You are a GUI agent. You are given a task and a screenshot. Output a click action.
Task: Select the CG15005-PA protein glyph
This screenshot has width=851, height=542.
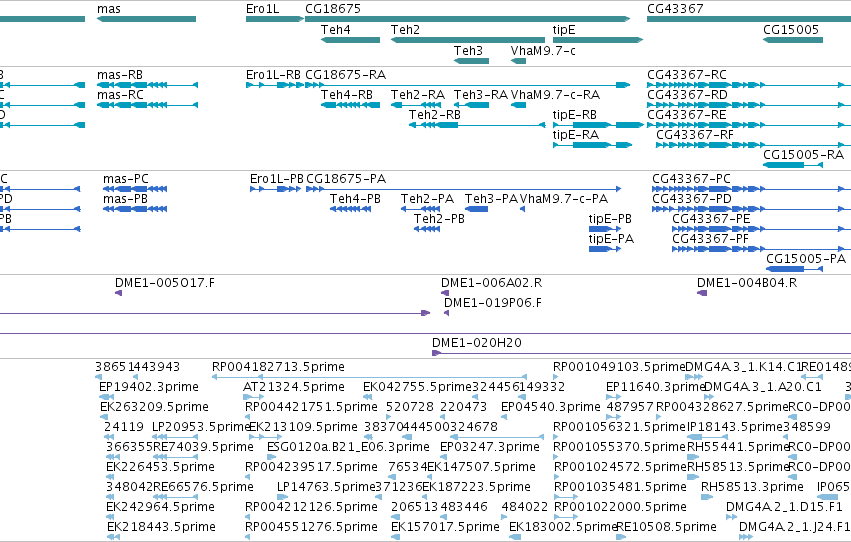(x=795, y=269)
